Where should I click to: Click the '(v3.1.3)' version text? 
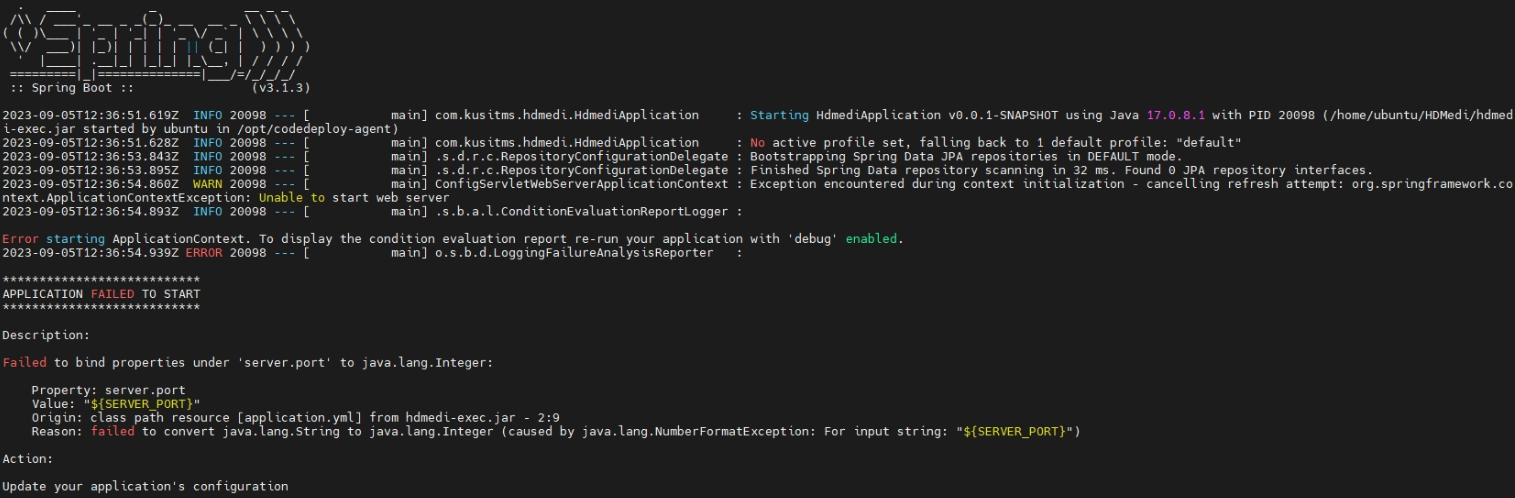[282, 87]
